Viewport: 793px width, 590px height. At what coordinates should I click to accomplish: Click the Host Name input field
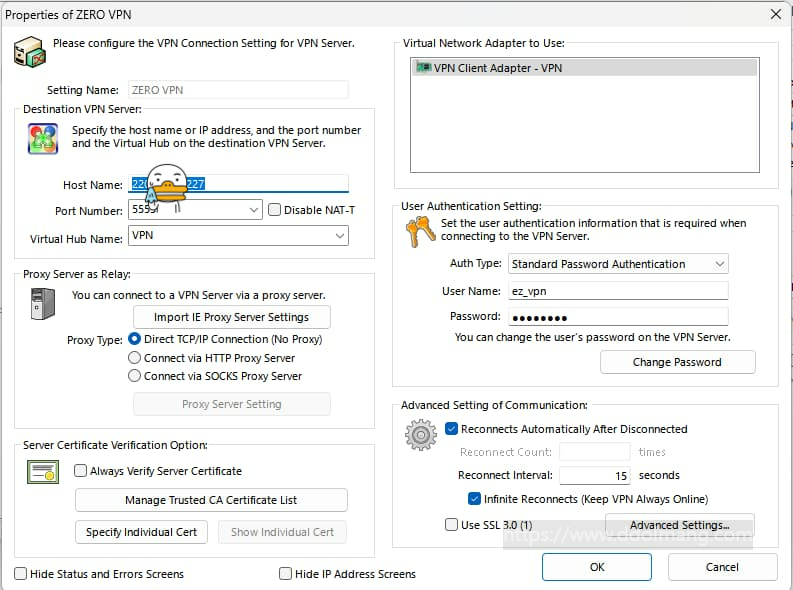pyautogui.click(x=238, y=184)
